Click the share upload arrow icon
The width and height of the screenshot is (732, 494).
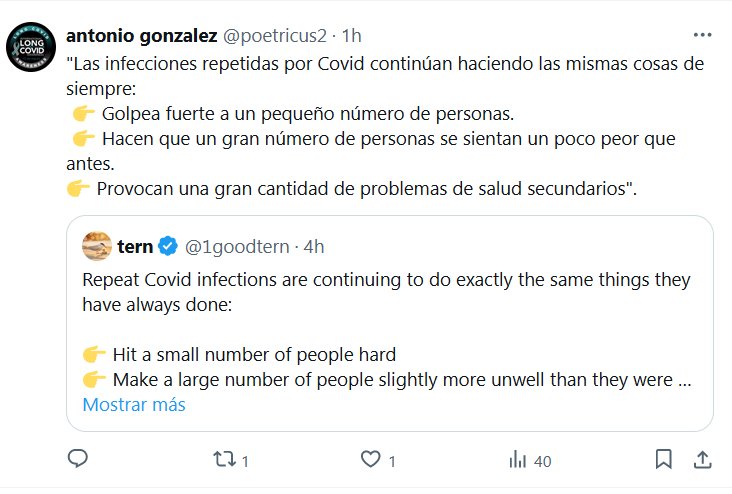tap(703, 460)
